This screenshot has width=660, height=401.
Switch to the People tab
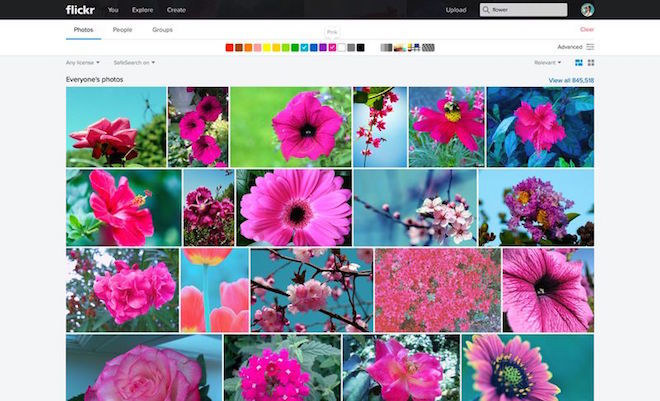click(x=122, y=30)
